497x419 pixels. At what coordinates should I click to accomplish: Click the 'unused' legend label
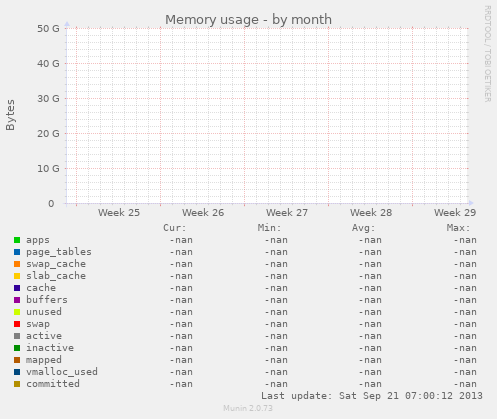pyautogui.click(x=44, y=312)
